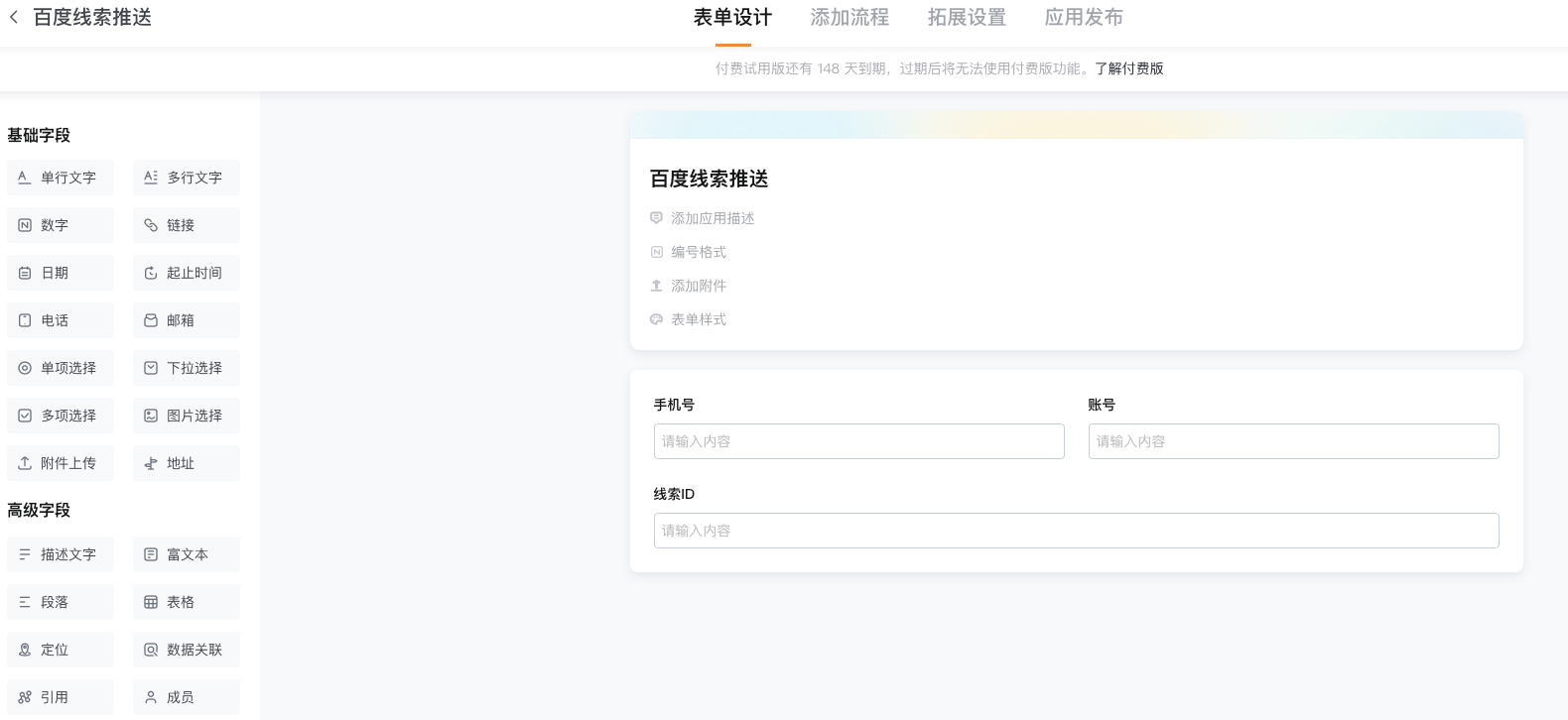
Task: Select the 数字 field icon
Action: [25, 225]
